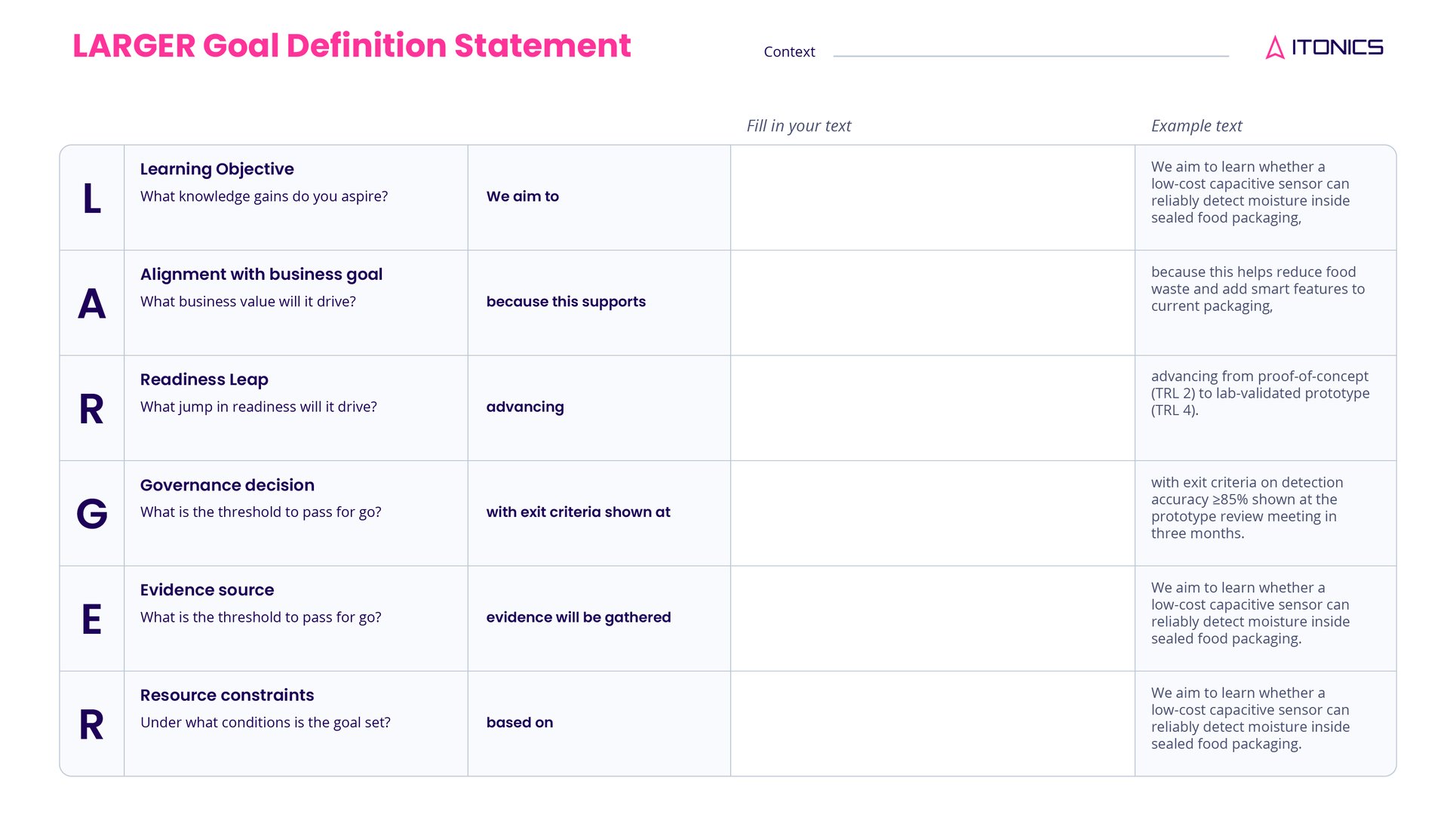This screenshot has height=836, width=1456.
Task: Select the Governance example text on detection accuracy
Action: point(1247,508)
